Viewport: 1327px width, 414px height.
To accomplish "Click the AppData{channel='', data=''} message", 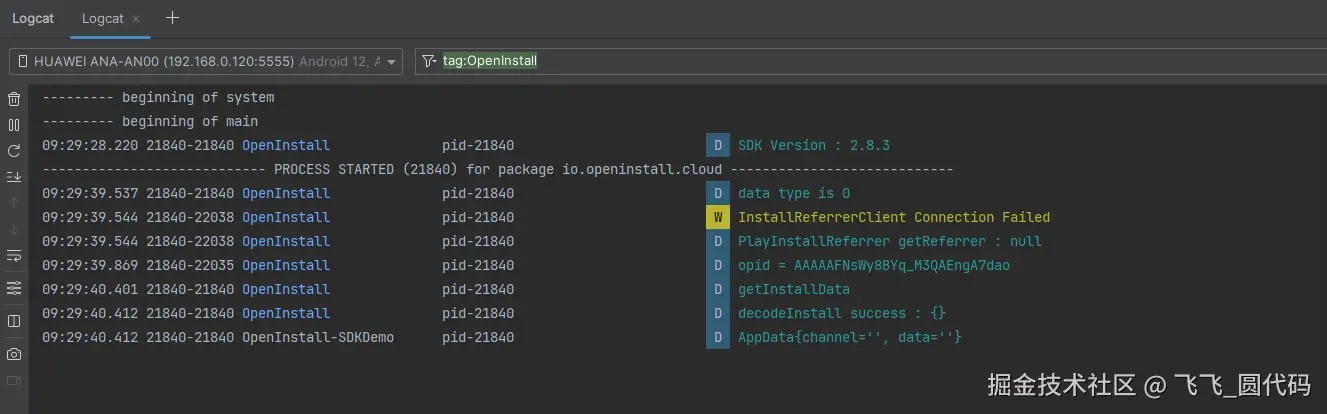I will point(850,337).
